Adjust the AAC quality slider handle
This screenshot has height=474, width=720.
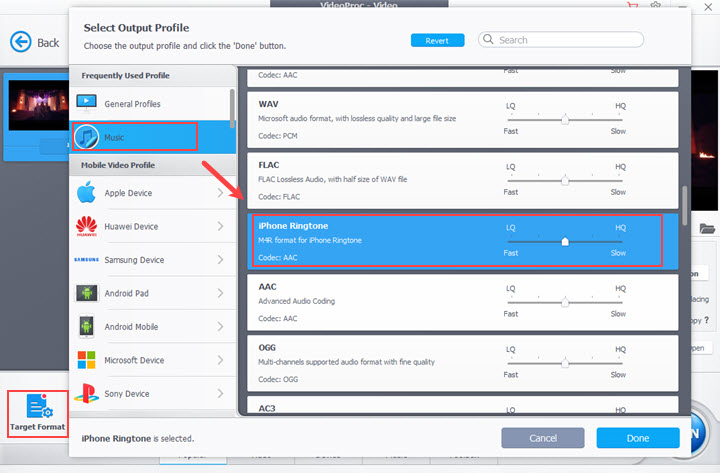(x=565, y=302)
